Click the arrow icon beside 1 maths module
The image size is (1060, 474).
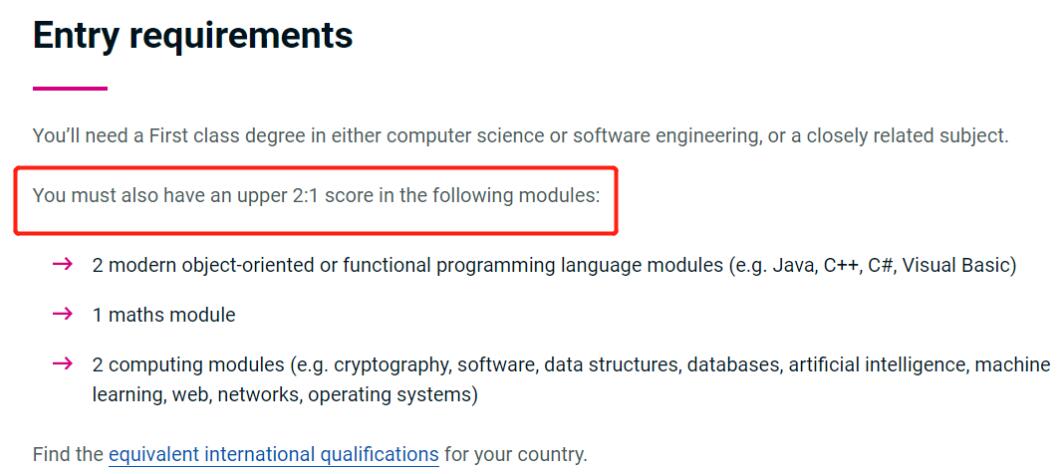click(x=61, y=315)
